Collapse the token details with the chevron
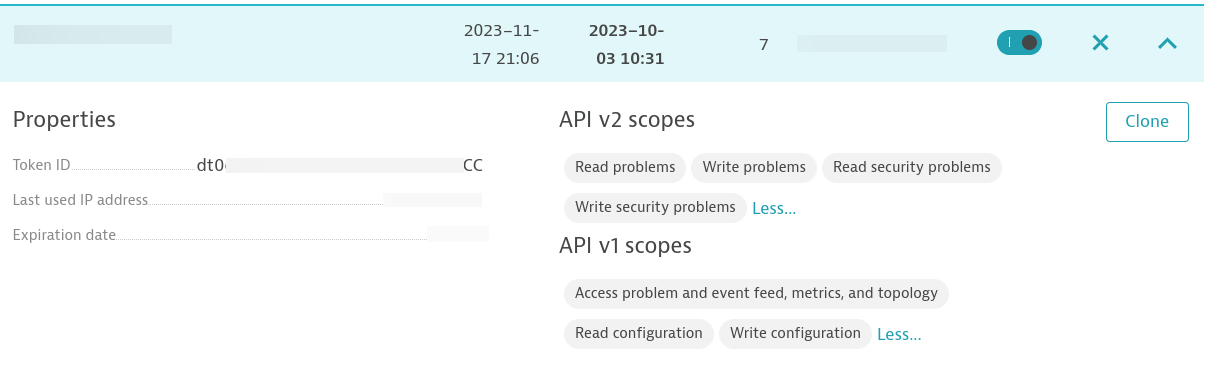The height and width of the screenshot is (372, 1206). click(1166, 43)
